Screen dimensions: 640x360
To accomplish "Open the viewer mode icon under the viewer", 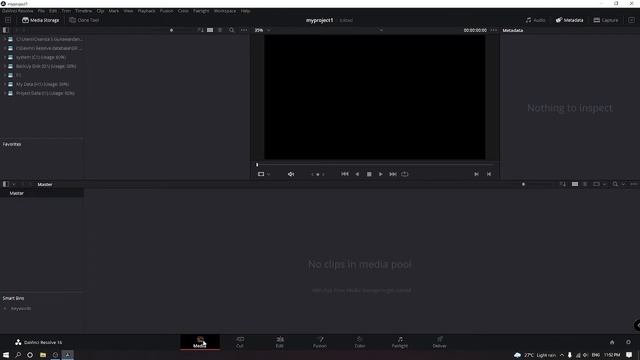I will click(261, 174).
